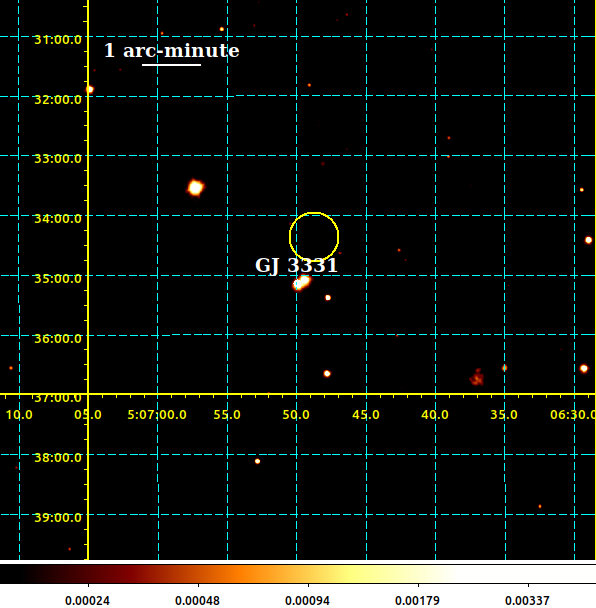Click the bright source on the yellow axis near 32:00
The width and height of the screenshot is (596, 608).
pos(90,90)
